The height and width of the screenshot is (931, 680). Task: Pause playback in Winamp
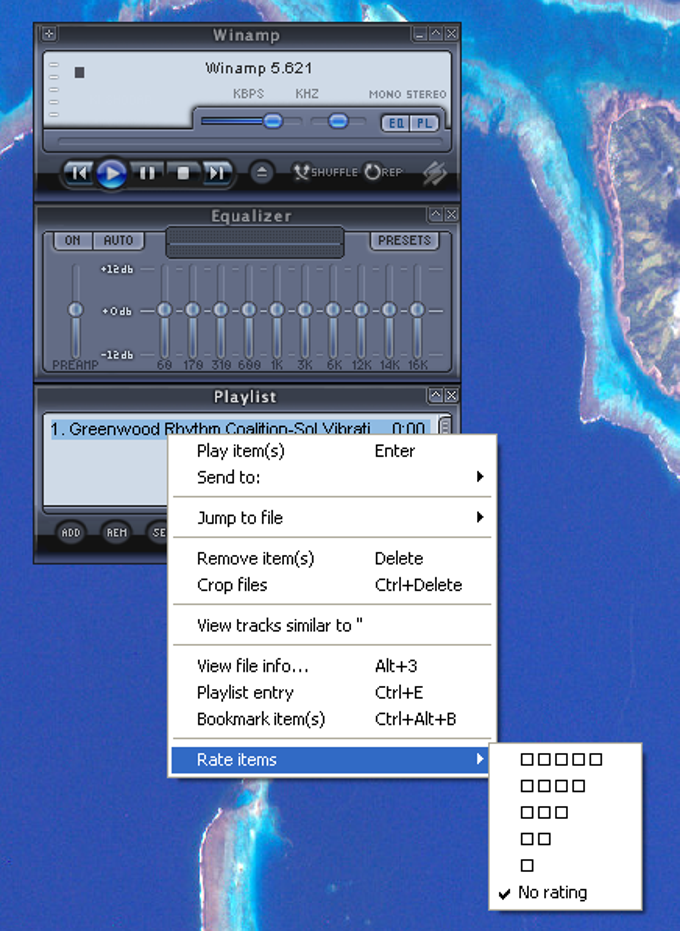(147, 173)
